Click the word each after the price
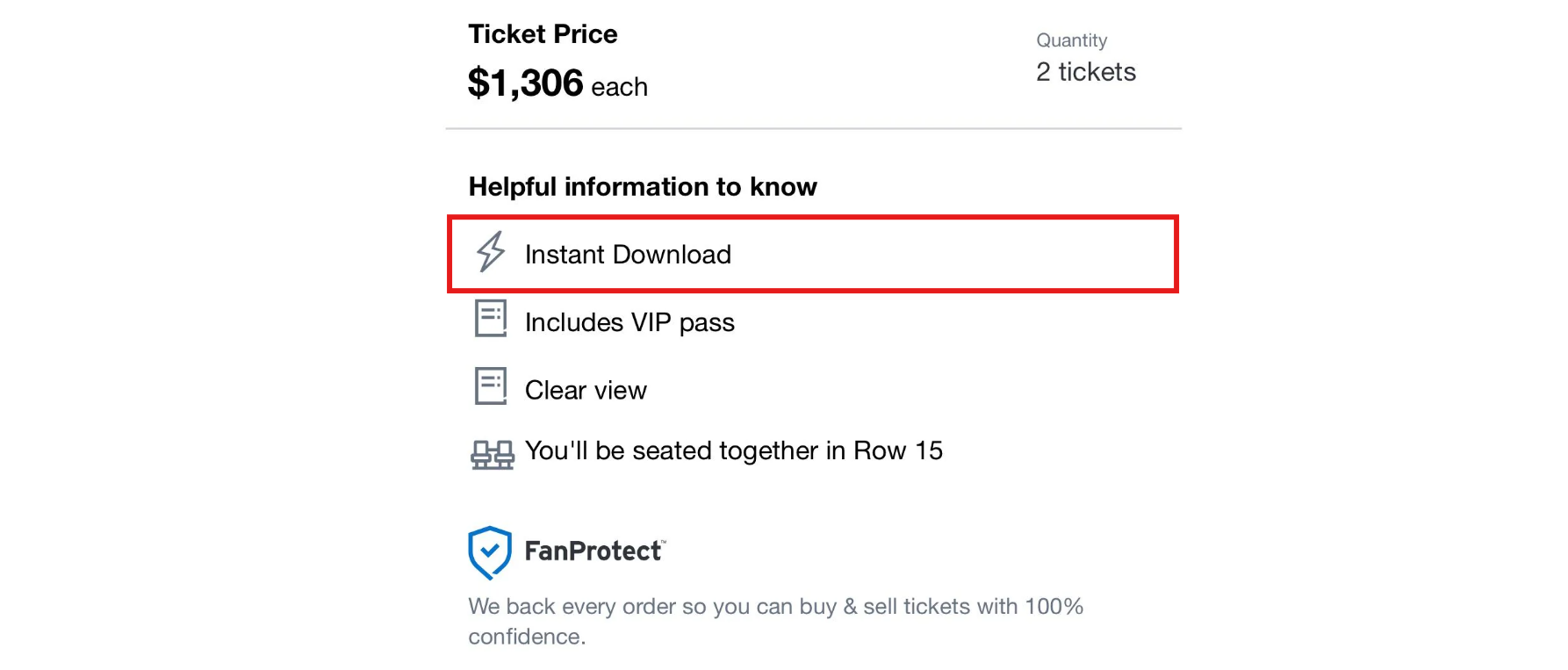This screenshot has width=1568, height=670. click(x=619, y=87)
